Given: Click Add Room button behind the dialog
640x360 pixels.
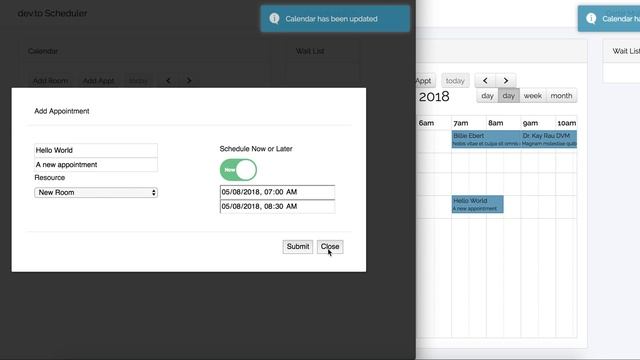Looking at the screenshot, I should click(x=51, y=81).
